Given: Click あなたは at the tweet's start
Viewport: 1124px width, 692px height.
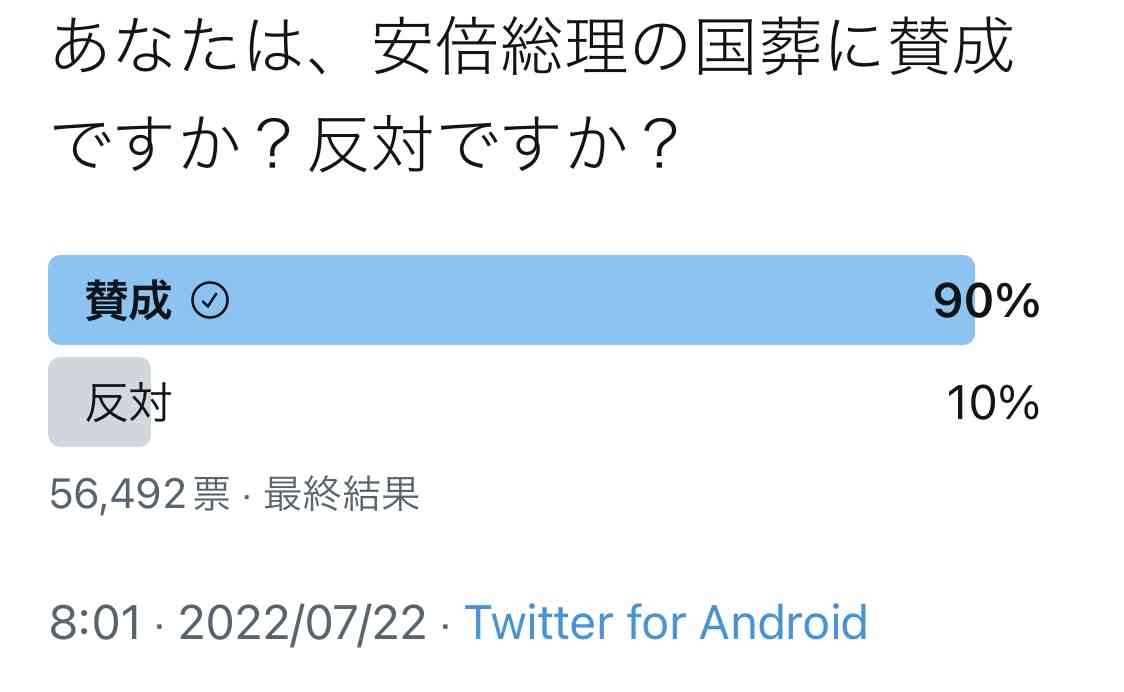Looking at the screenshot, I should click(178, 46).
